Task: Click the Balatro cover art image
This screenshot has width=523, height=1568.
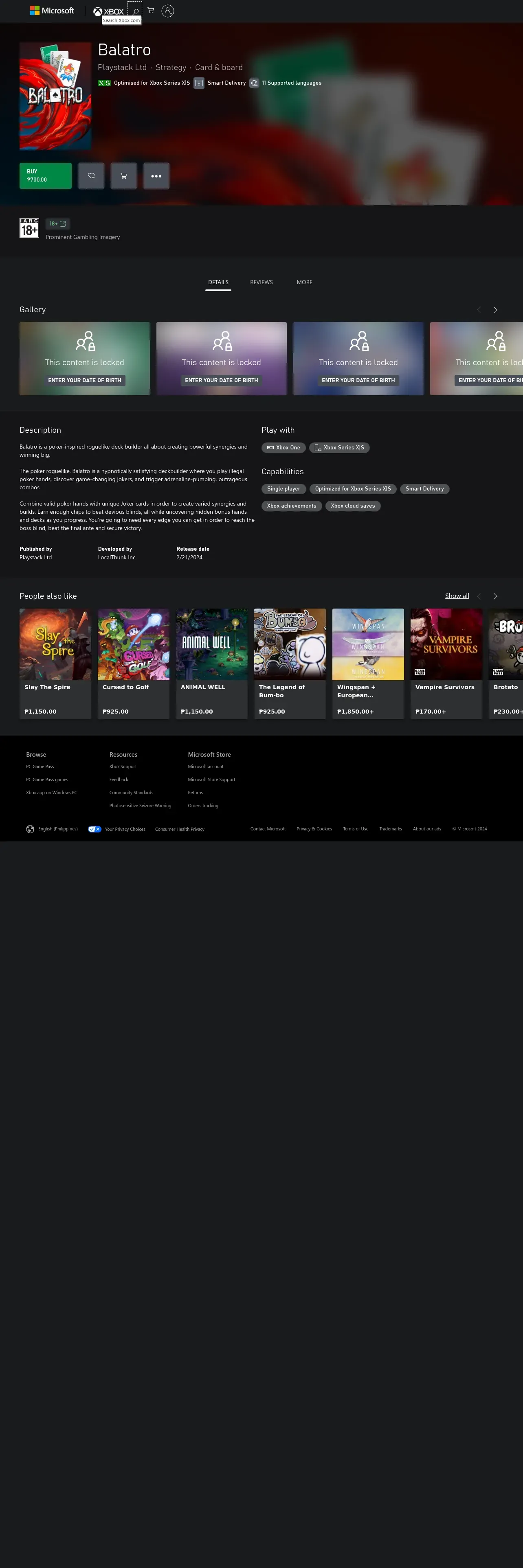Action: pos(55,96)
